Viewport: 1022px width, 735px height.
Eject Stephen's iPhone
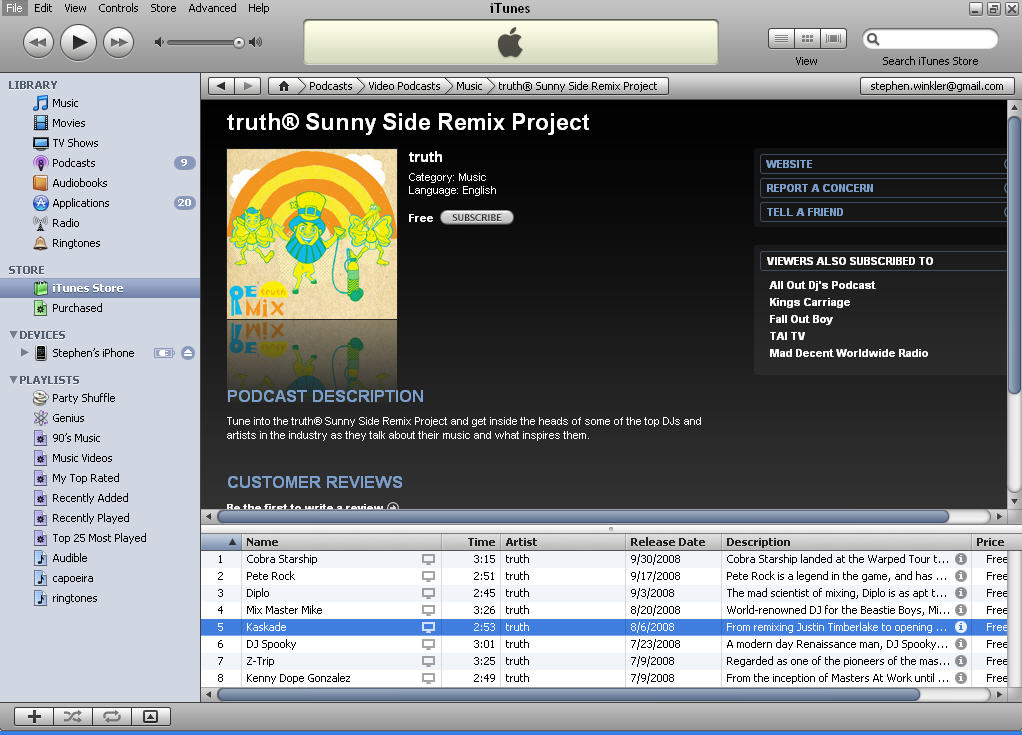(188, 353)
